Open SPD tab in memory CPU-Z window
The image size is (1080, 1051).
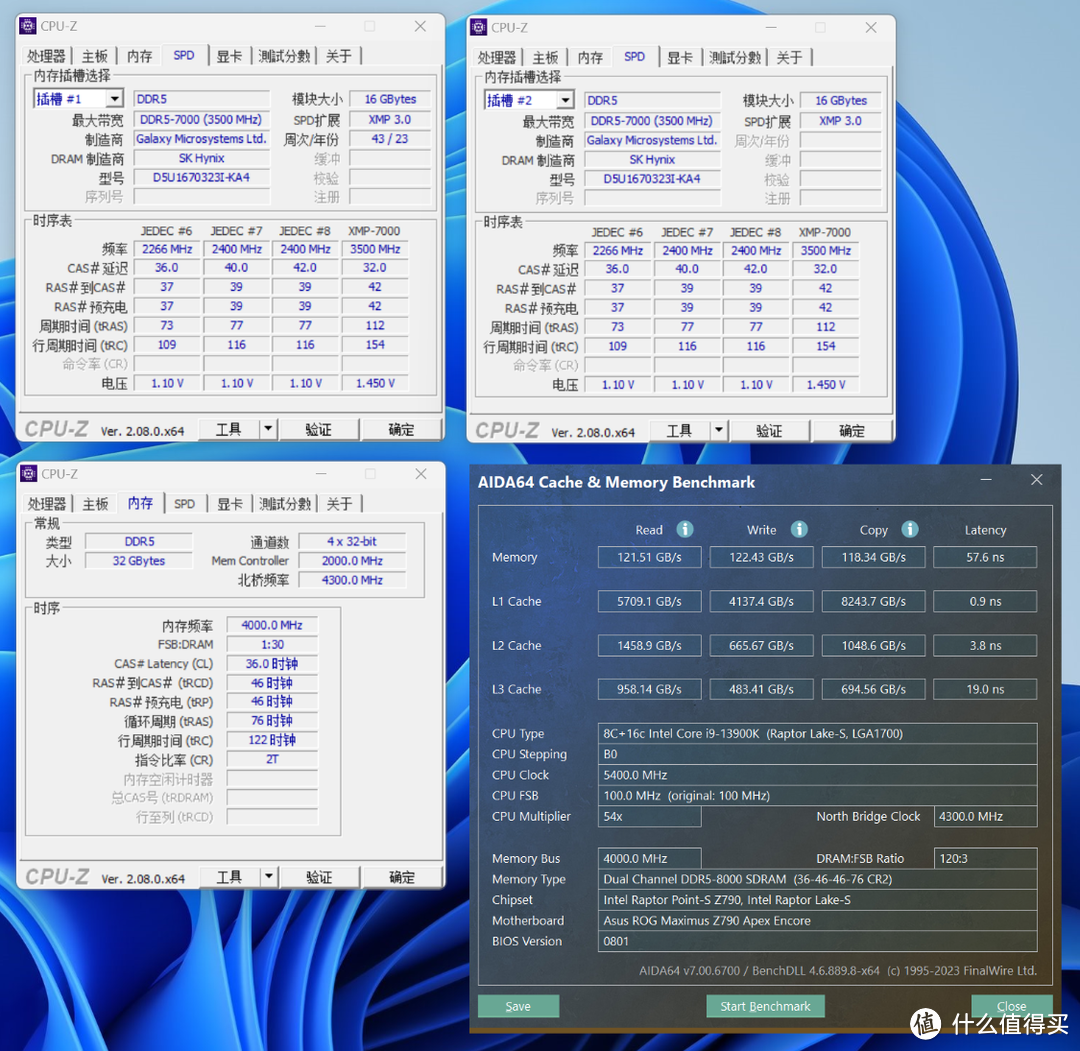(x=184, y=504)
